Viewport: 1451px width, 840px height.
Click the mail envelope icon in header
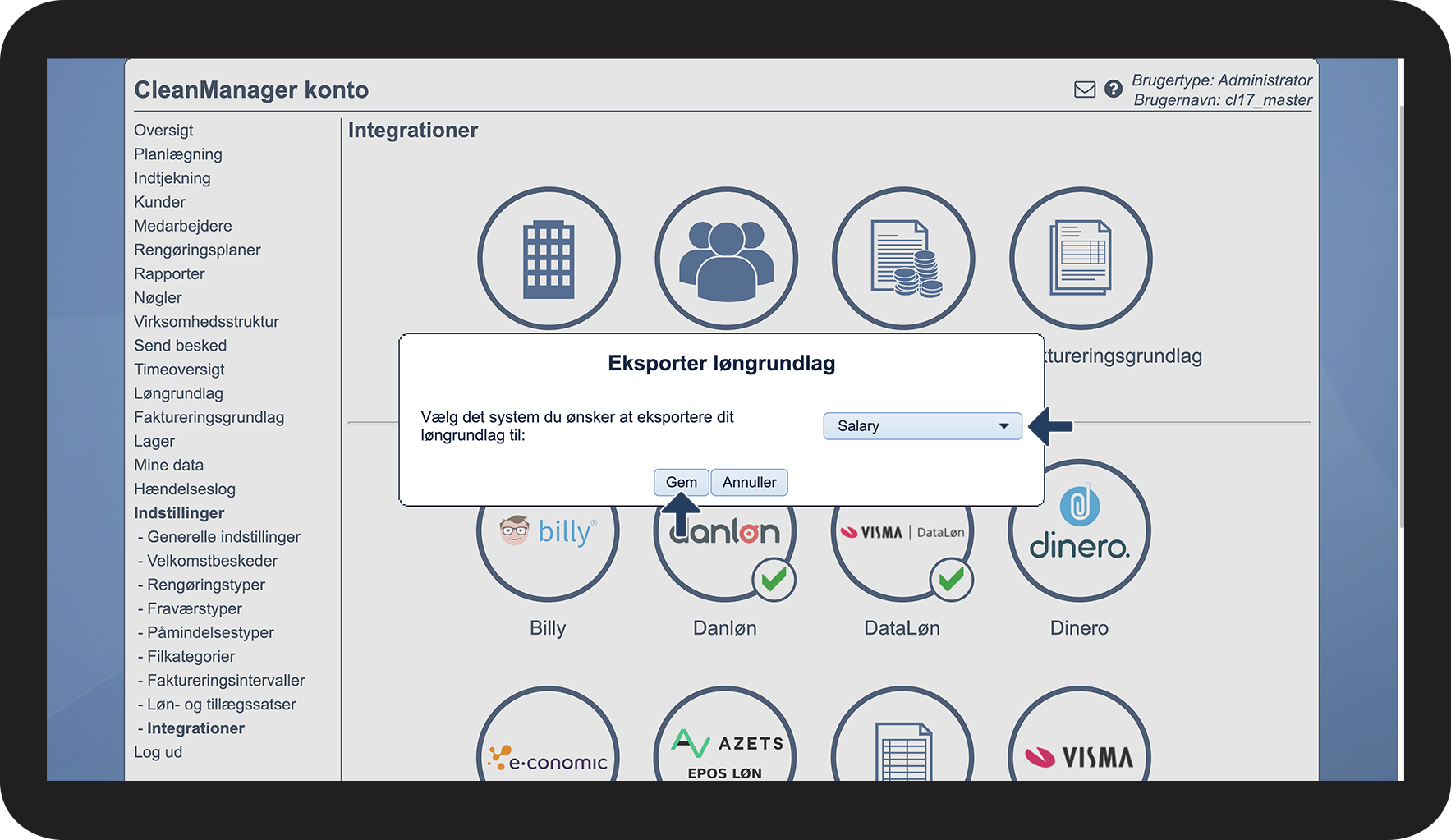[1085, 90]
